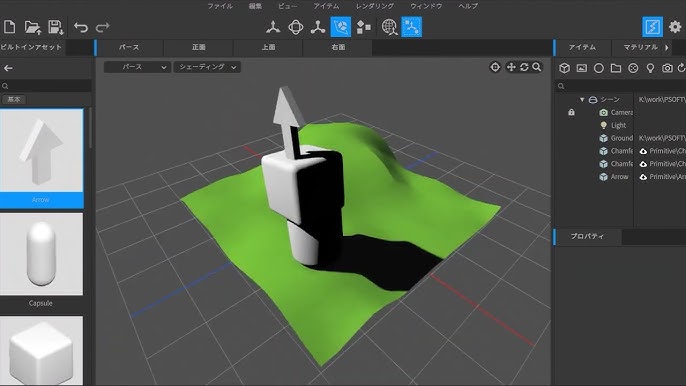The width and height of the screenshot is (686, 386).
Task: Collapse the シーン scene tree node
Action: tap(582, 100)
